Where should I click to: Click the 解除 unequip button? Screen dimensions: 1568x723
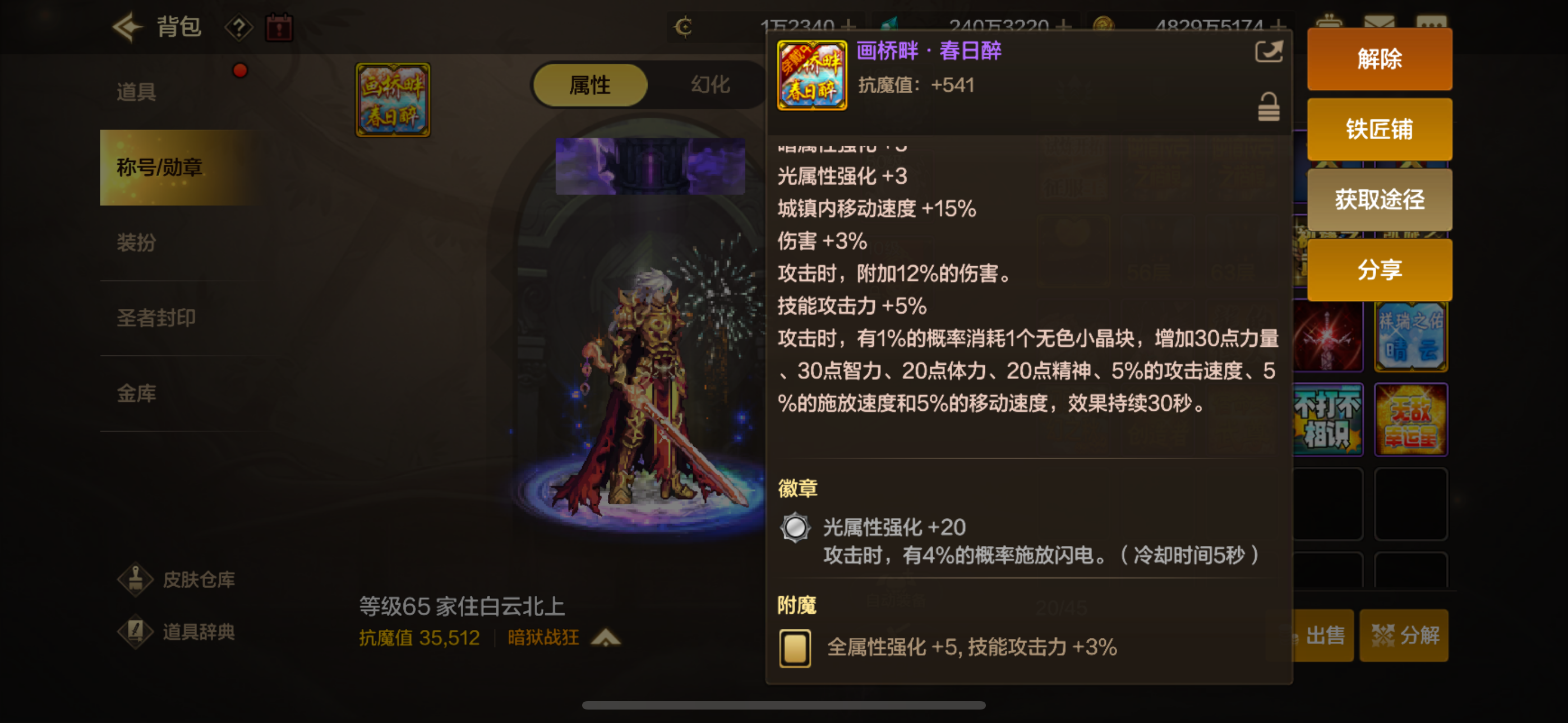tap(1380, 59)
